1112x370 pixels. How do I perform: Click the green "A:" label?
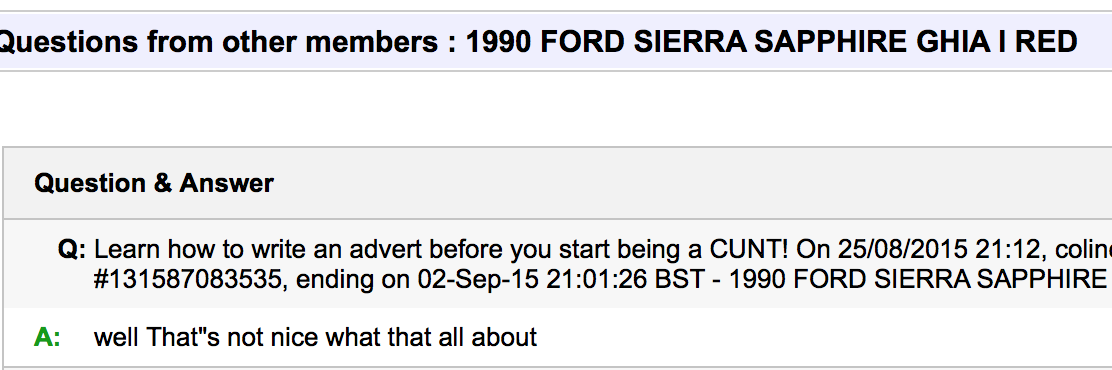pos(47,337)
